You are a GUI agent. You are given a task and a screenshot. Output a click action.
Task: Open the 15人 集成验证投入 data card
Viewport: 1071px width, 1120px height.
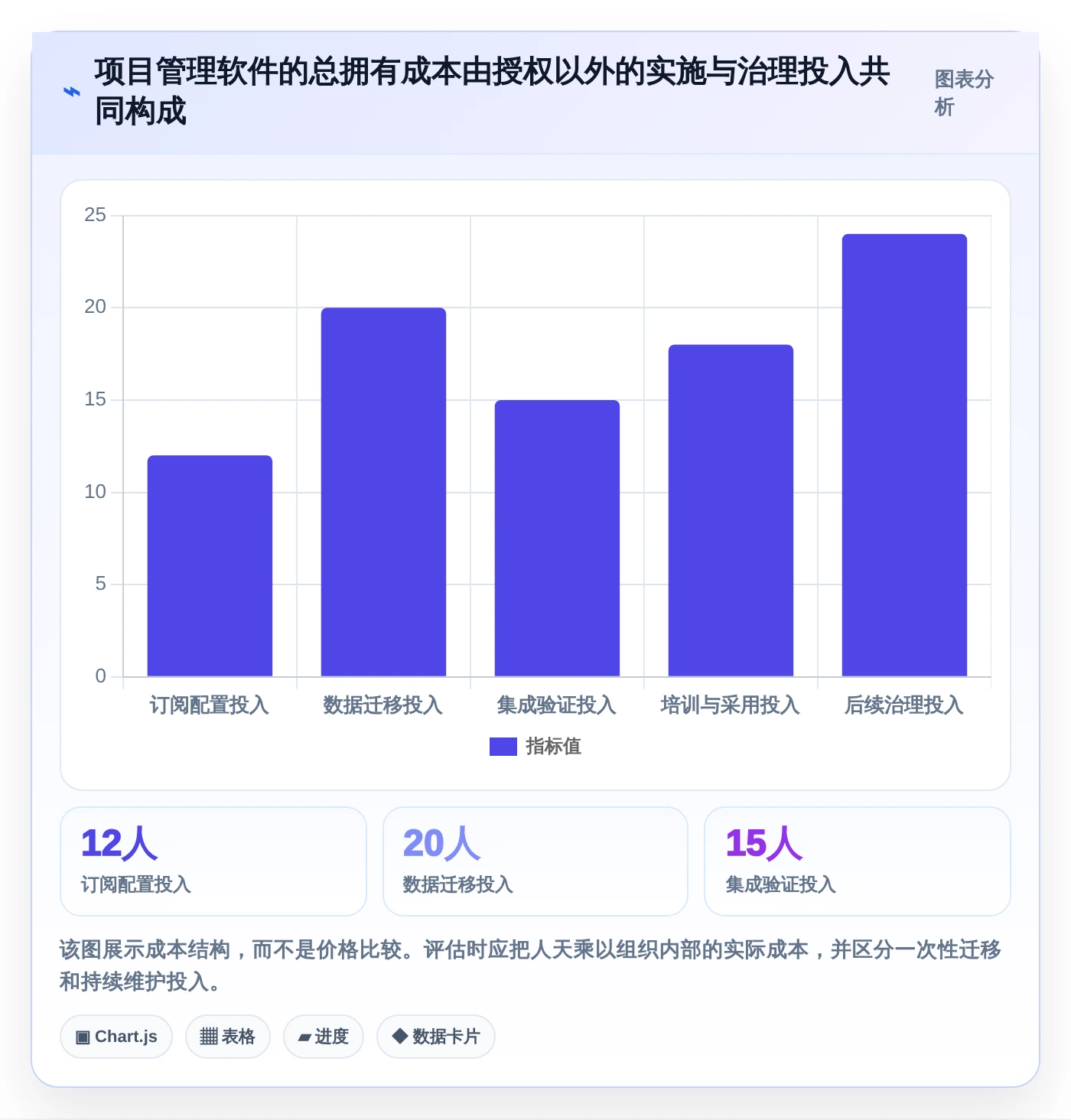coord(858,861)
